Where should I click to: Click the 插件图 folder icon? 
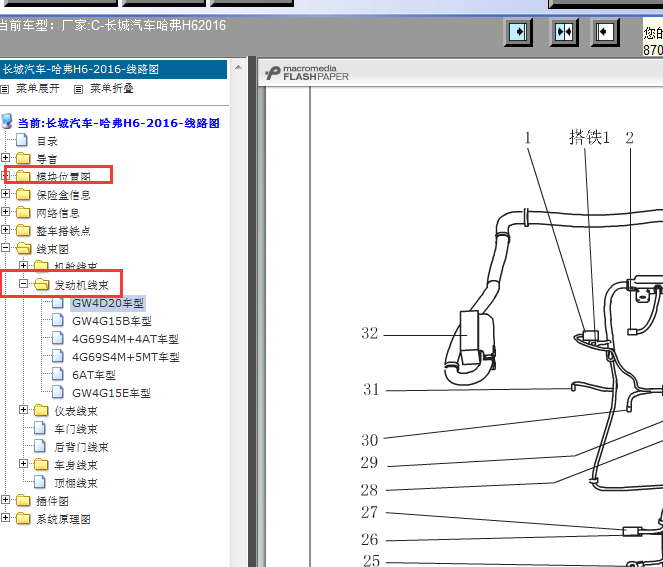coord(23,501)
